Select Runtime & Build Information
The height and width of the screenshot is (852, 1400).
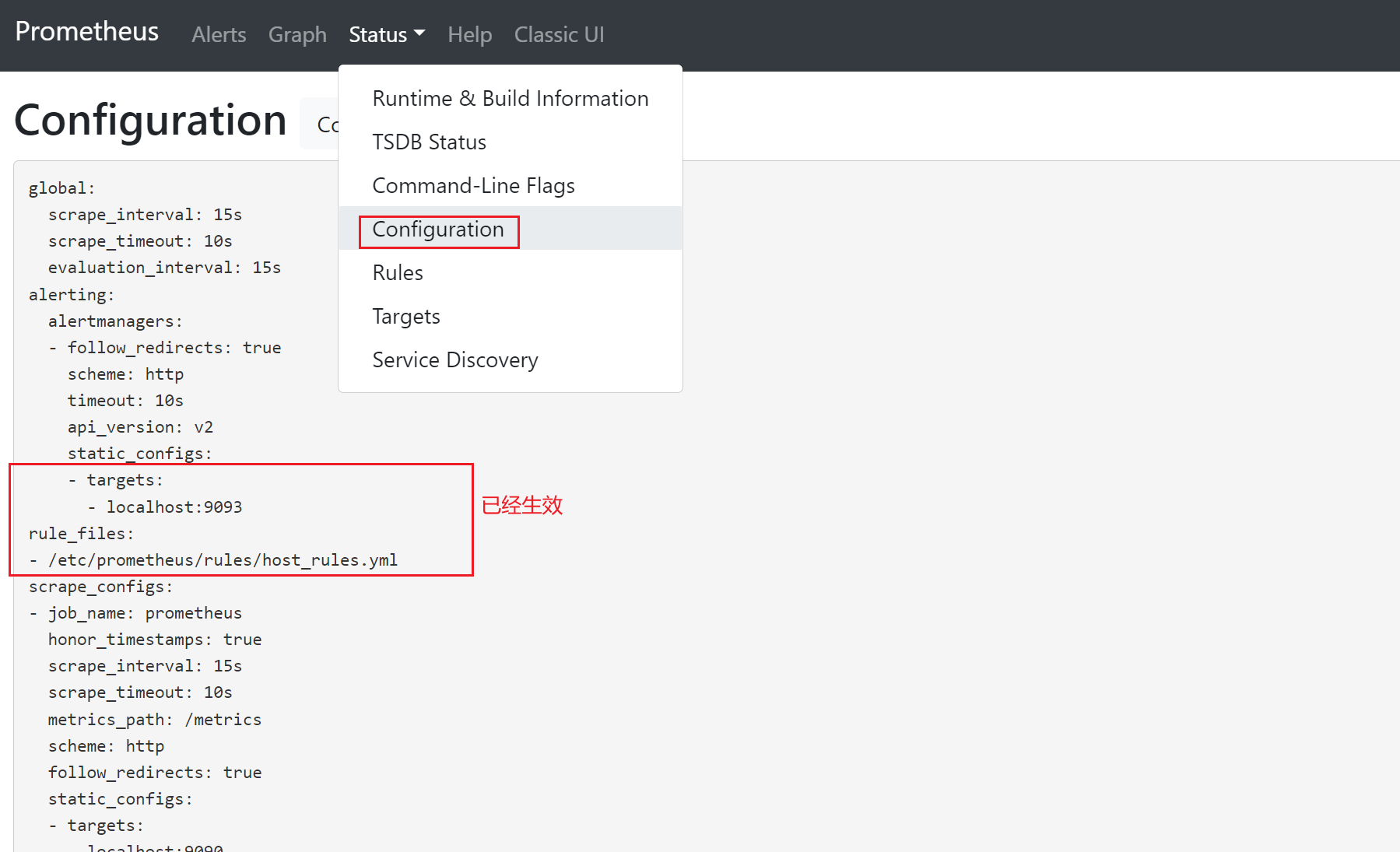511,99
